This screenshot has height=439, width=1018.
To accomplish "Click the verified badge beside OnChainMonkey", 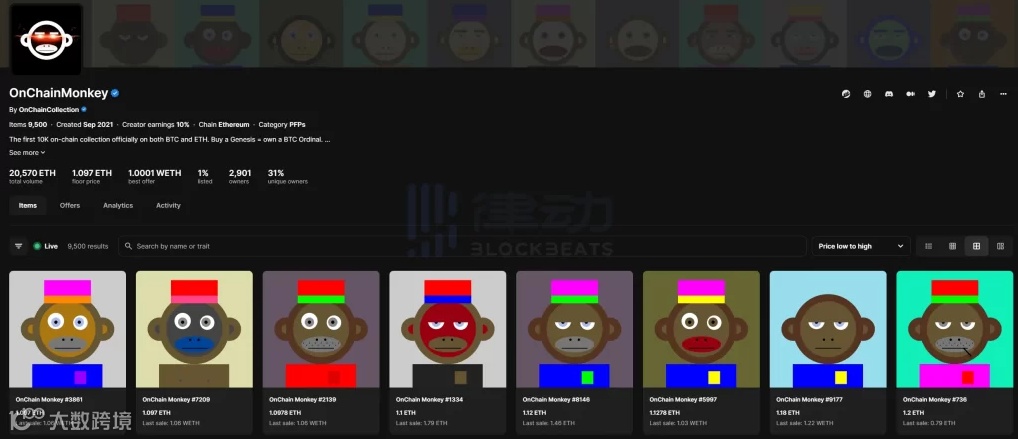I will (x=115, y=93).
